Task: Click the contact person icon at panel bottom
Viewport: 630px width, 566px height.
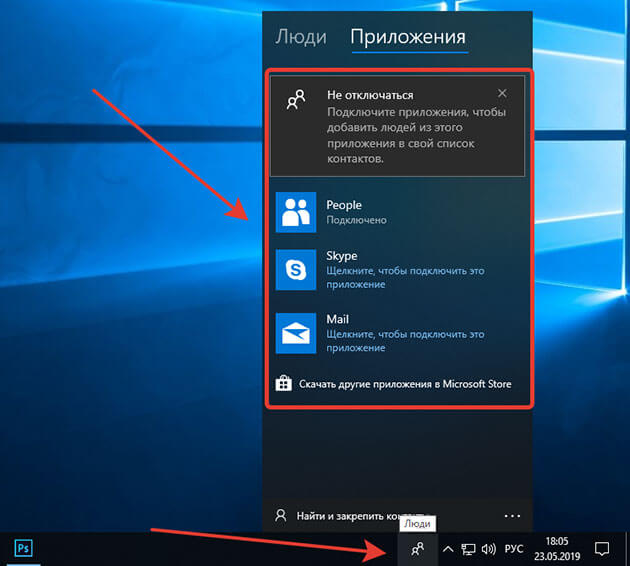Action: tap(281, 515)
